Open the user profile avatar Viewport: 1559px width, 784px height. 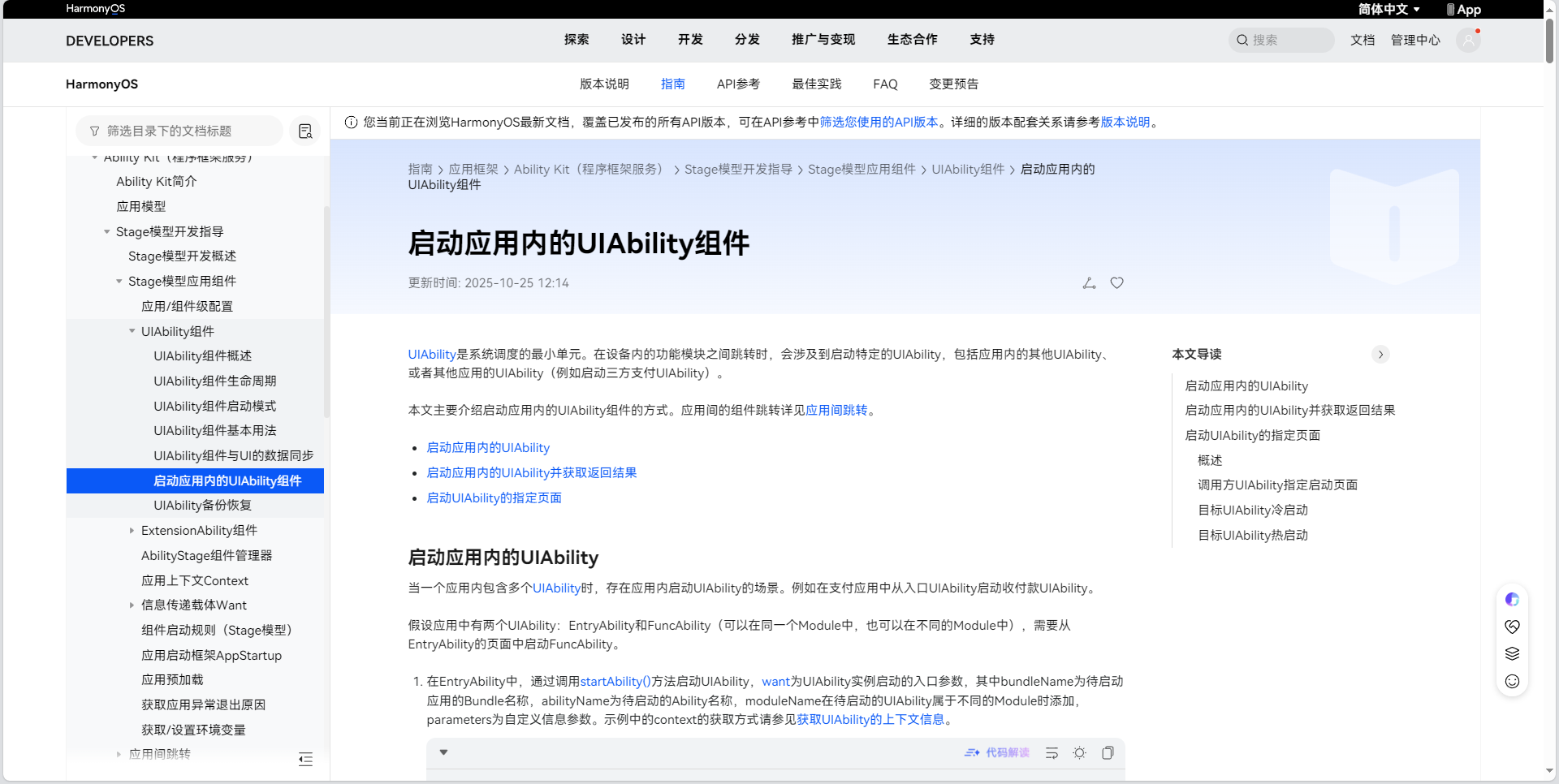(1468, 40)
